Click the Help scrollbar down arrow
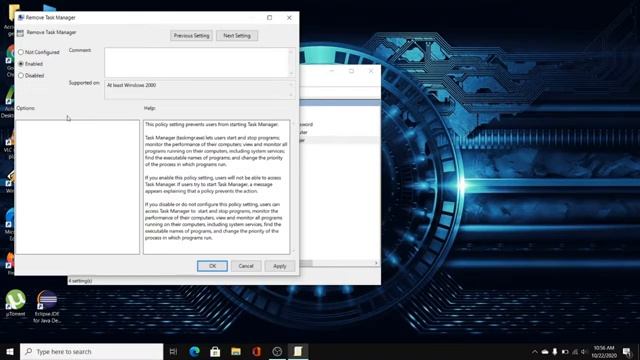The height and width of the screenshot is (360, 640). 293,251
